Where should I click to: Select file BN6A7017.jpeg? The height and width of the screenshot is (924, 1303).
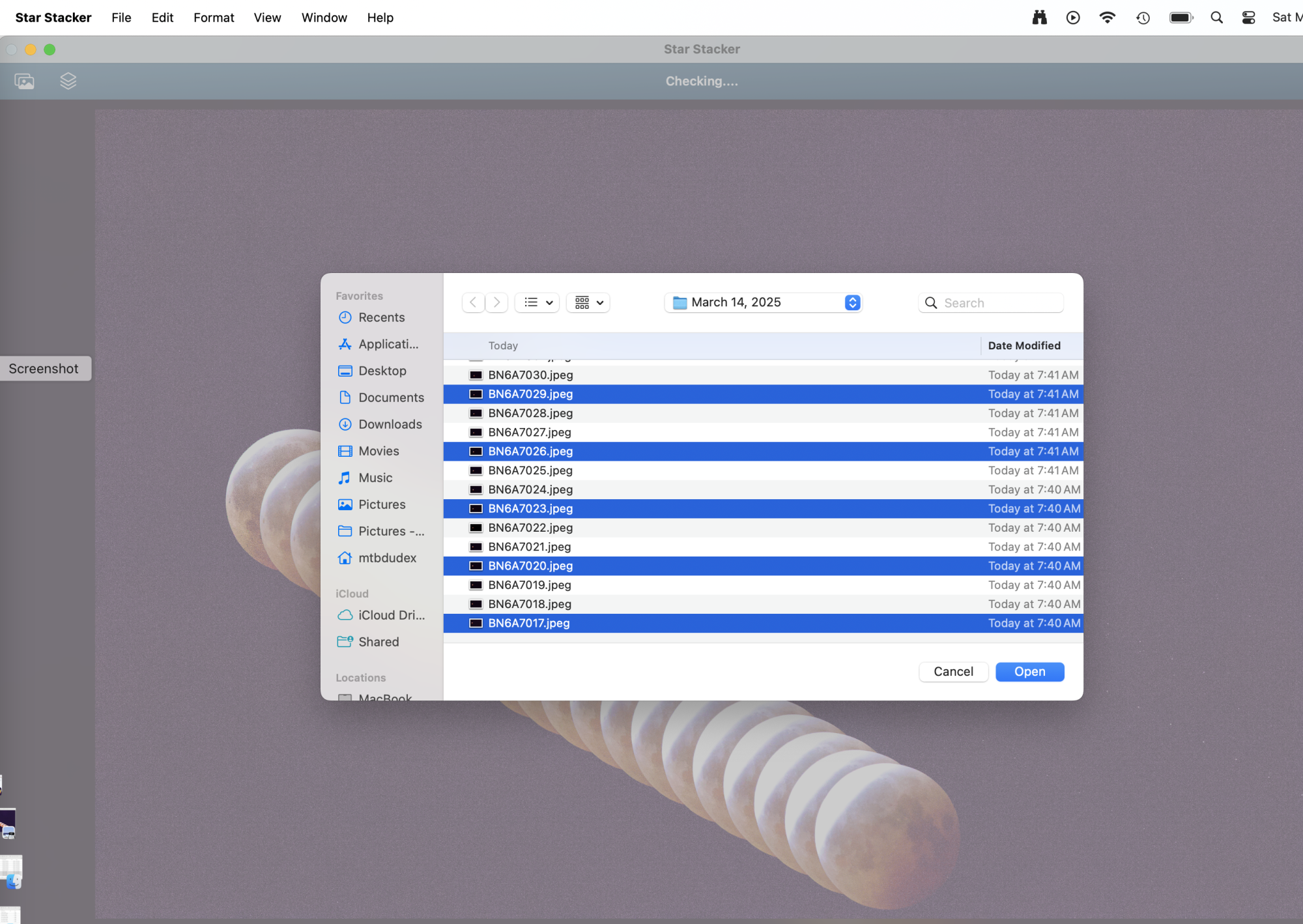tap(764, 624)
